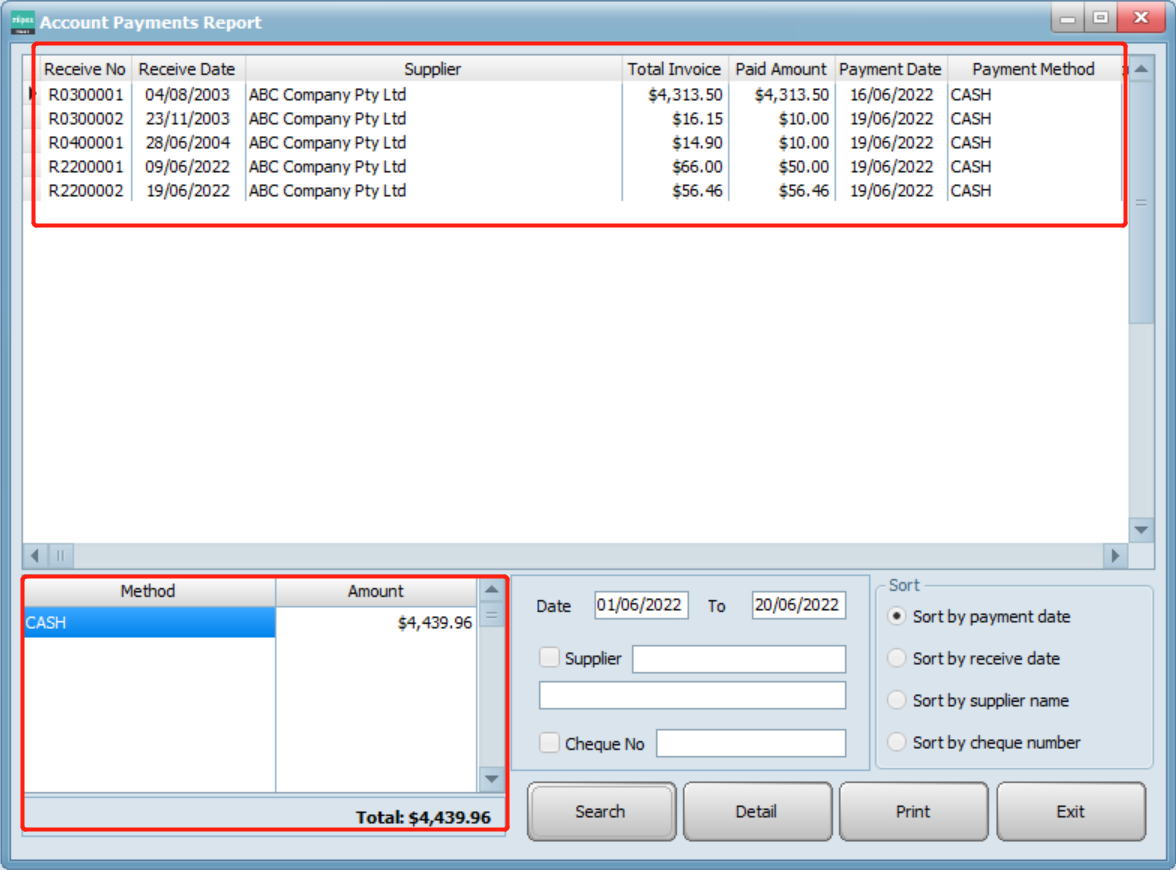Click the horizontal scrollbar right arrow
Screen dimensions: 1176x870
1114,556
